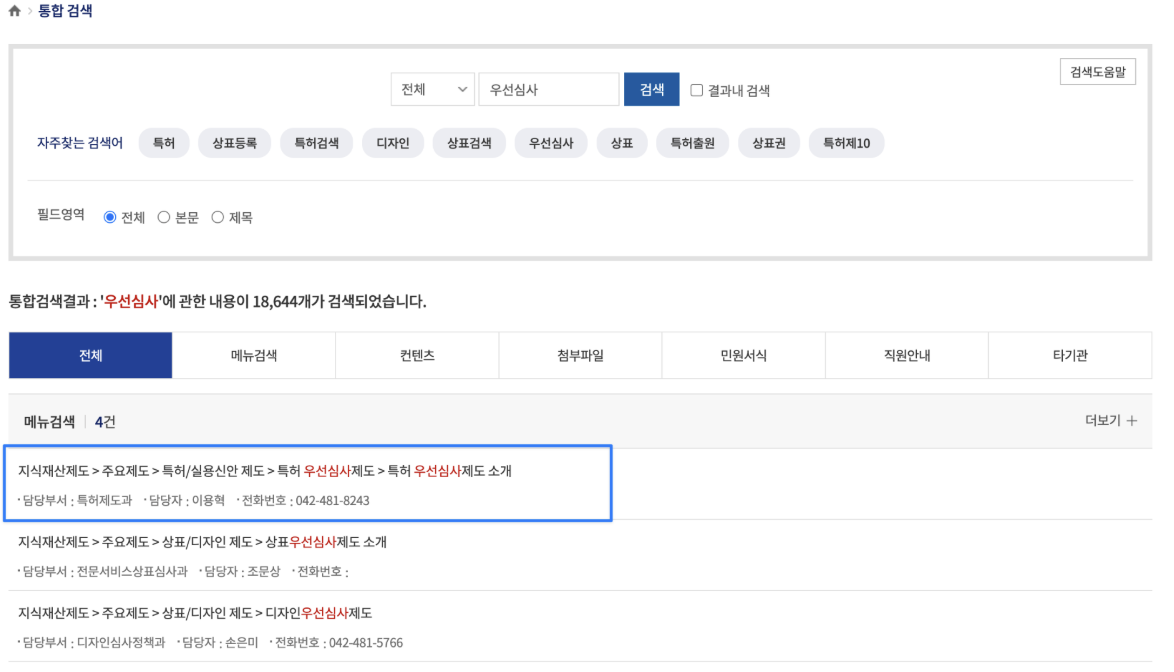Image resolution: width=1174 pixels, height=672 pixels.
Task: Open 검색도움말 help
Action: coord(1096,71)
